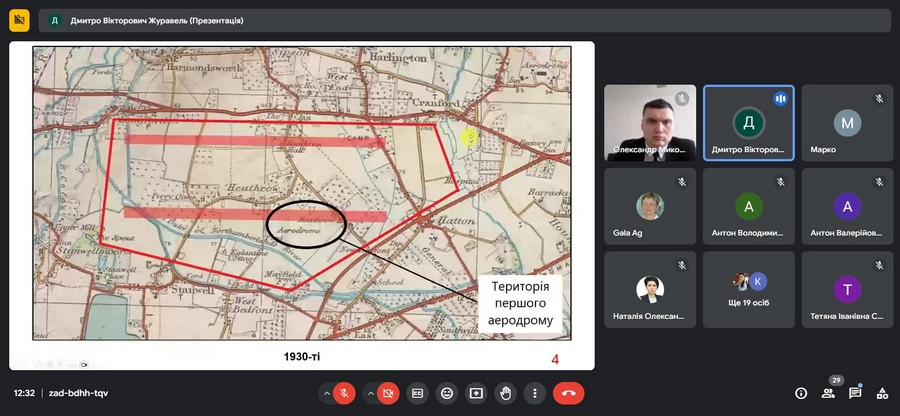Click the Present now screen share icon

point(477,393)
